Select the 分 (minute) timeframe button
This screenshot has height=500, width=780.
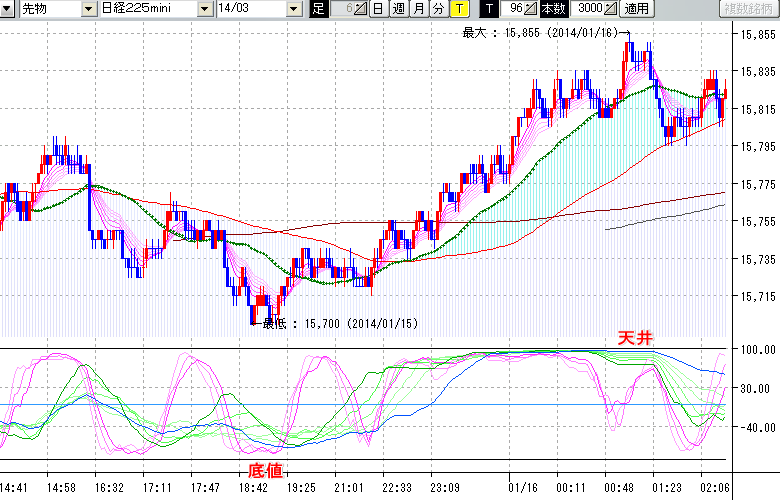[x=438, y=9]
